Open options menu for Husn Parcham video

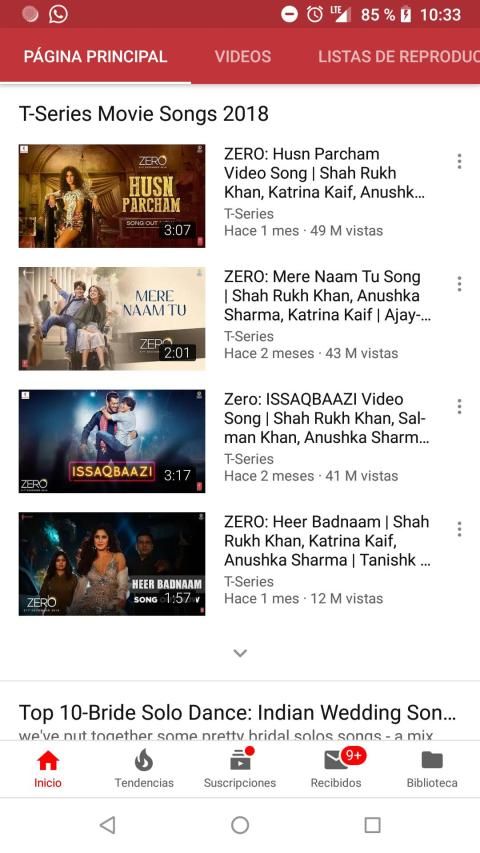point(459,161)
